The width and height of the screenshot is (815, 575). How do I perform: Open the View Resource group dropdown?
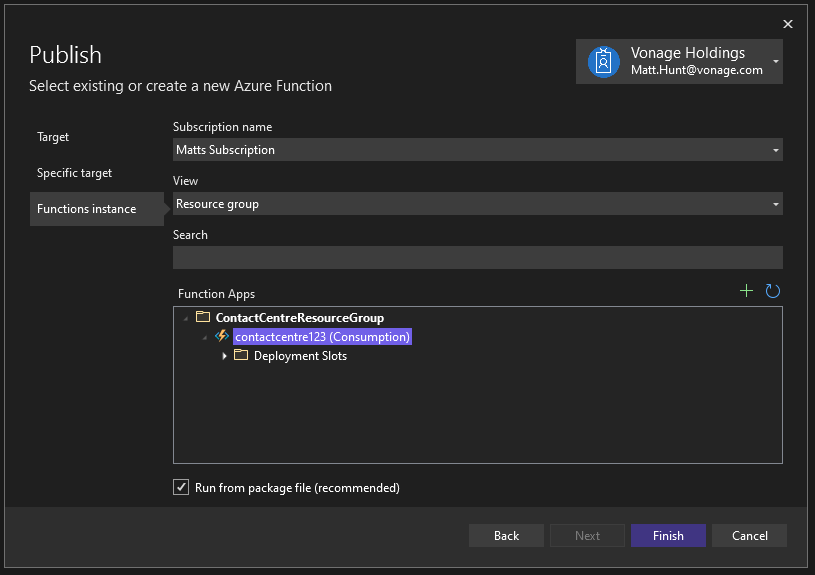point(478,204)
